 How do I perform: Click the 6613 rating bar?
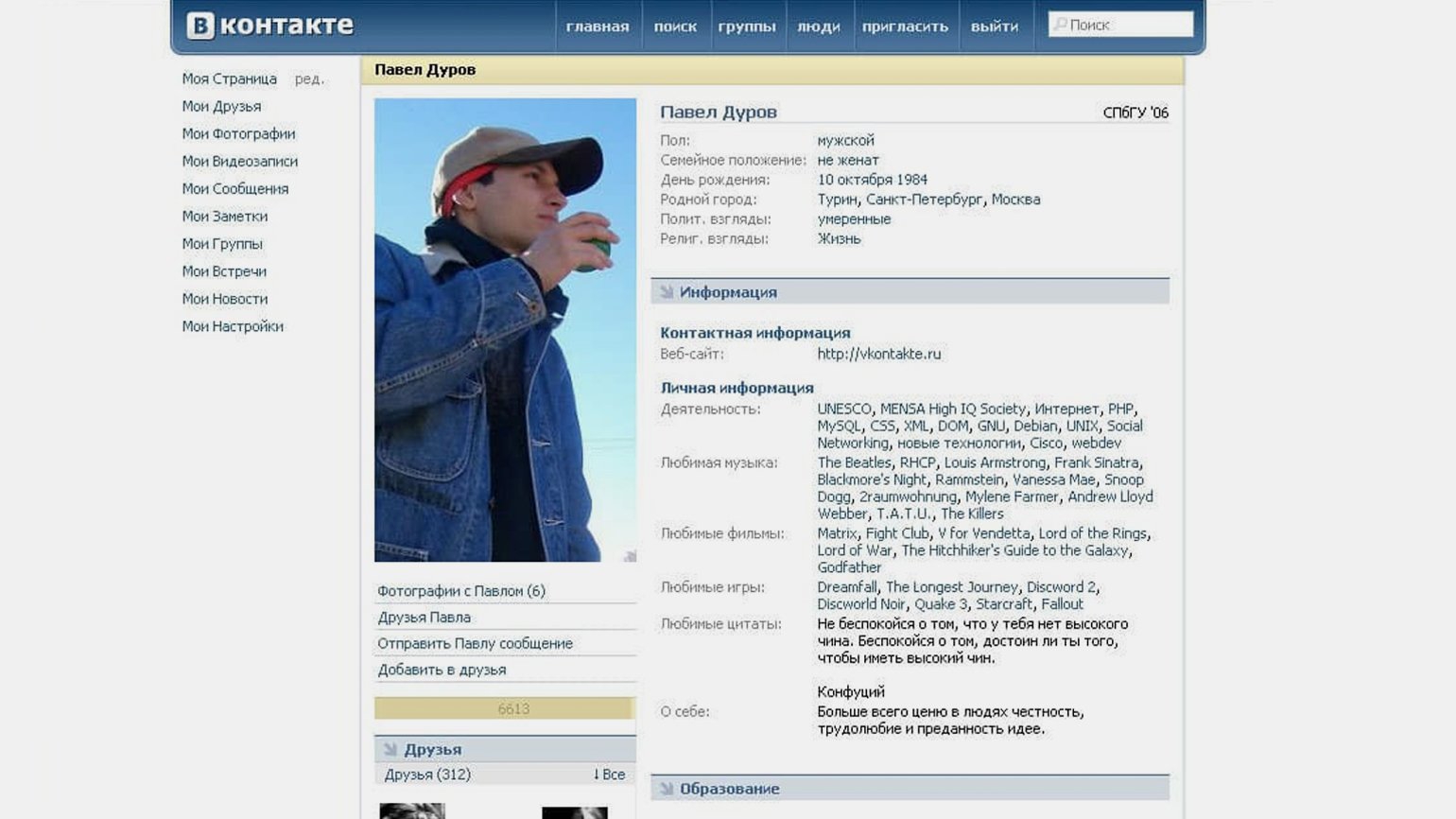click(x=505, y=708)
